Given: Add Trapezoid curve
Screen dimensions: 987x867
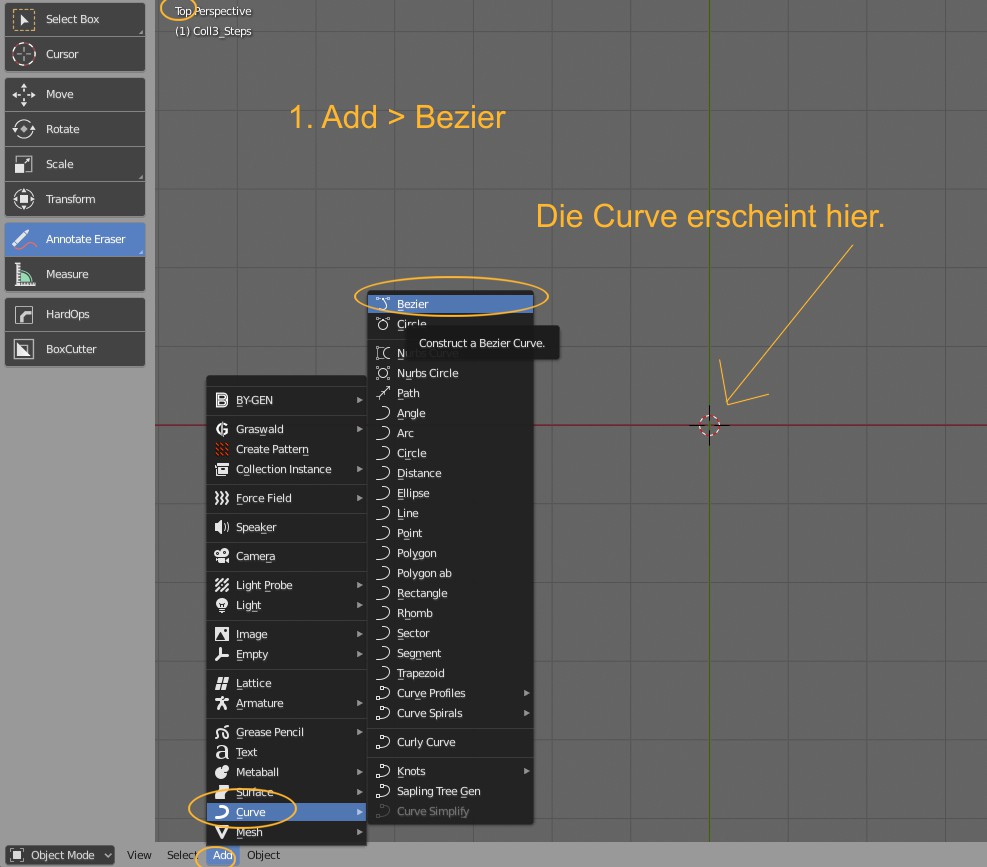Looking at the screenshot, I should [x=450, y=673].
